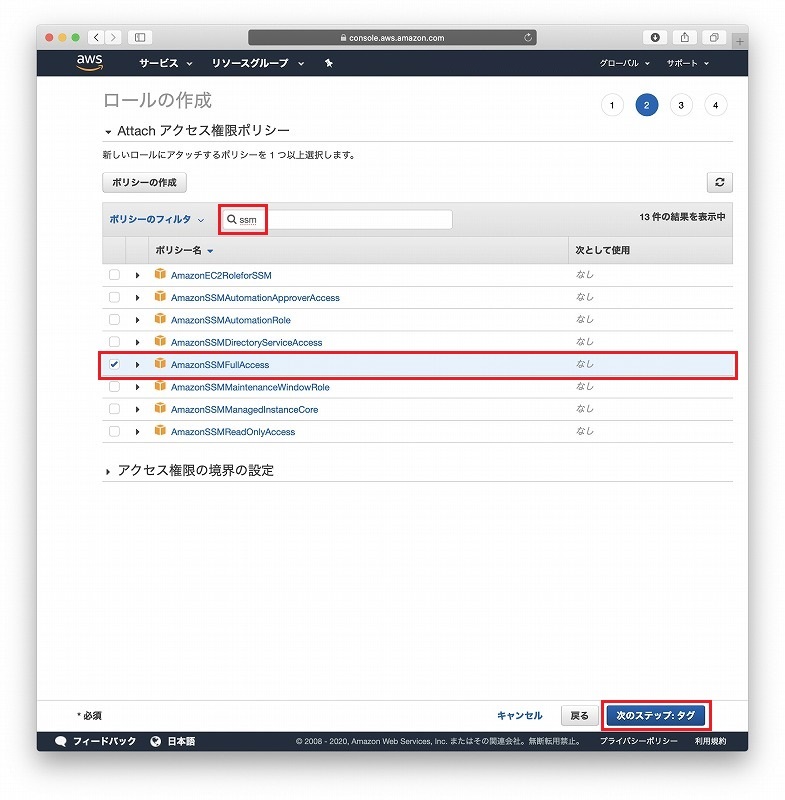This screenshot has width=785, height=800.
Task: Click the 日本語 language selector
Action: coord(181,741)
